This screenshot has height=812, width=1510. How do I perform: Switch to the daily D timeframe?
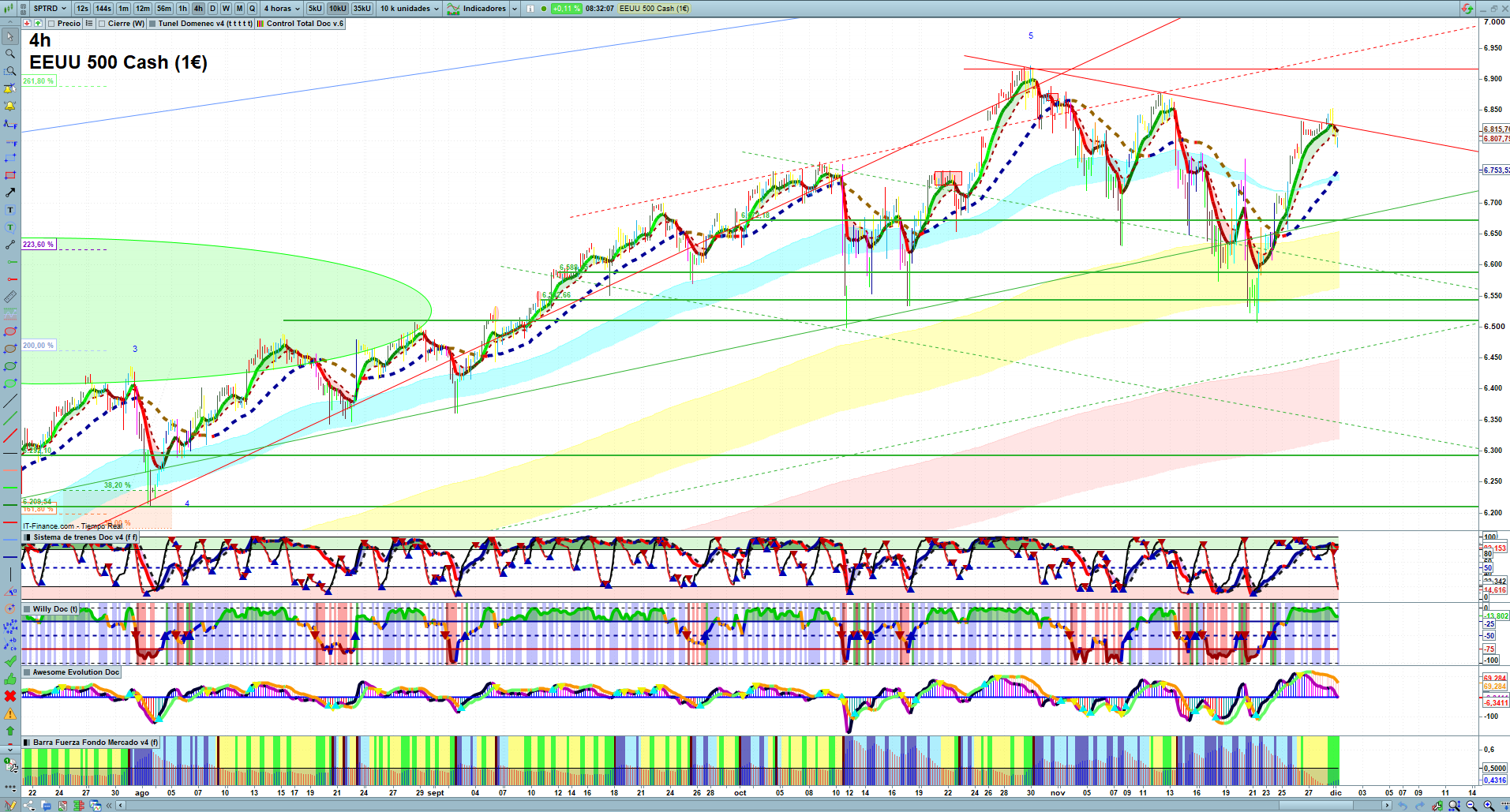(212, 9)
